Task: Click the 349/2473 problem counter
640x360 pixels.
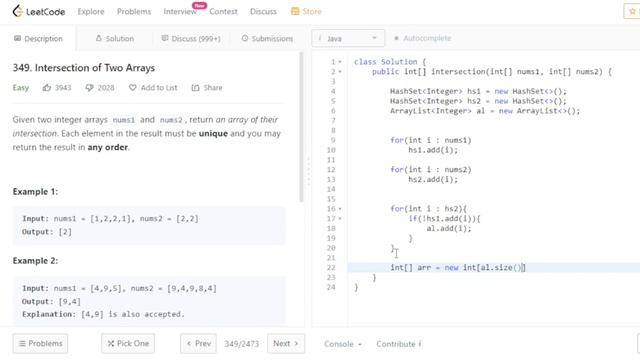Action: pyautogui.click(x=242, y=344)
